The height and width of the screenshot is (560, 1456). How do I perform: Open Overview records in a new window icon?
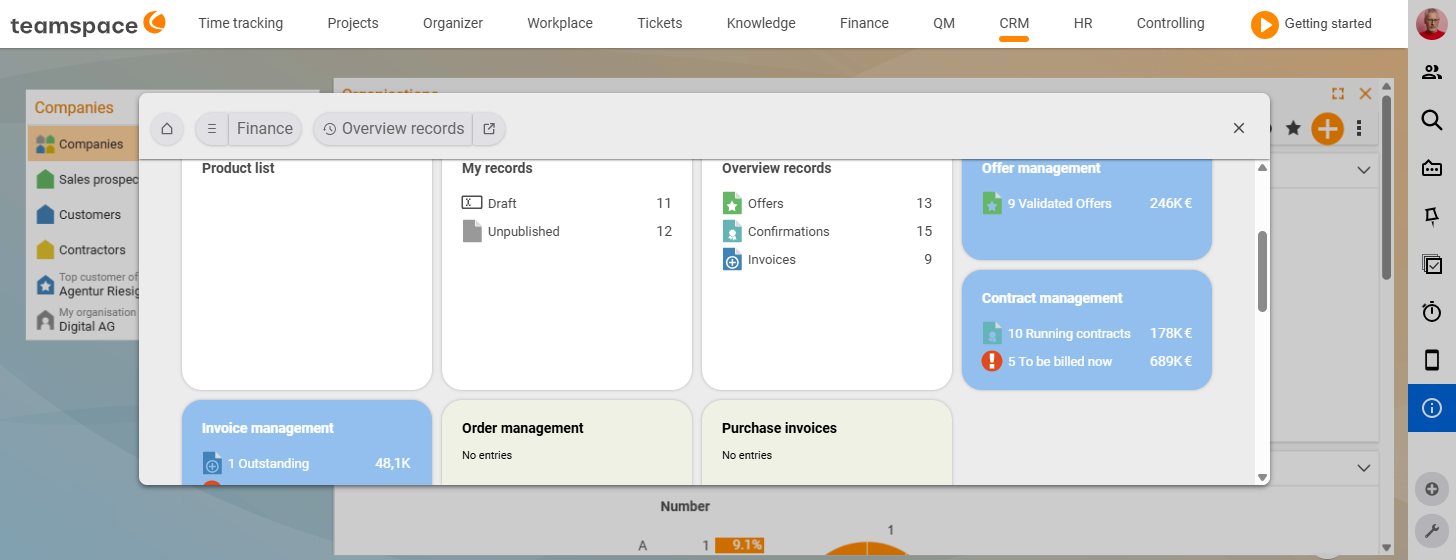point(489,129)
